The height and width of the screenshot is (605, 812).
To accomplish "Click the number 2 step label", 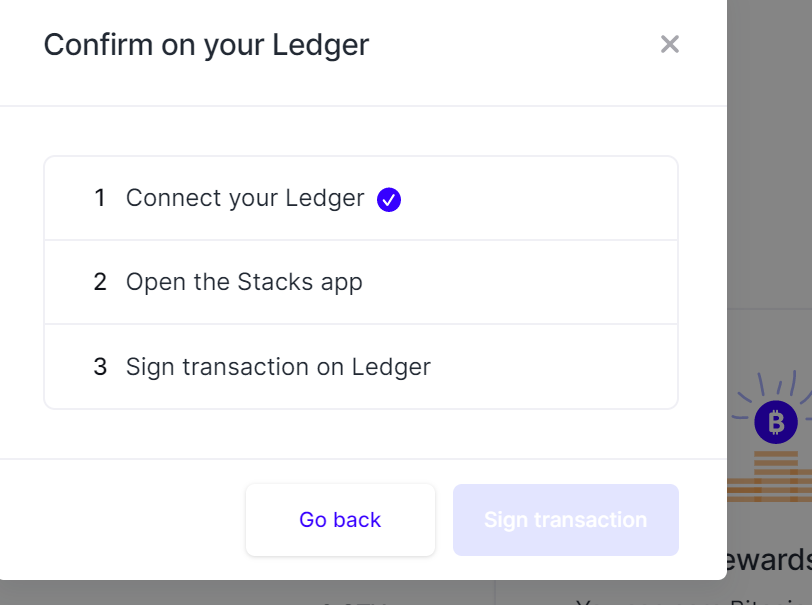I will [100, 282].
